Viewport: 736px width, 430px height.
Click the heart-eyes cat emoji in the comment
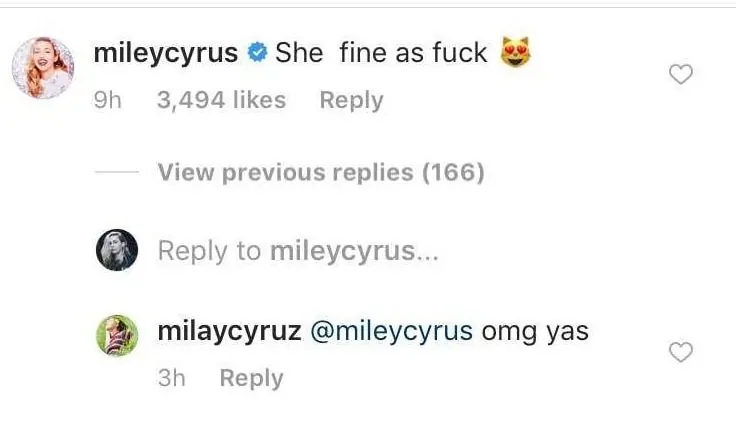coord(512,52)
